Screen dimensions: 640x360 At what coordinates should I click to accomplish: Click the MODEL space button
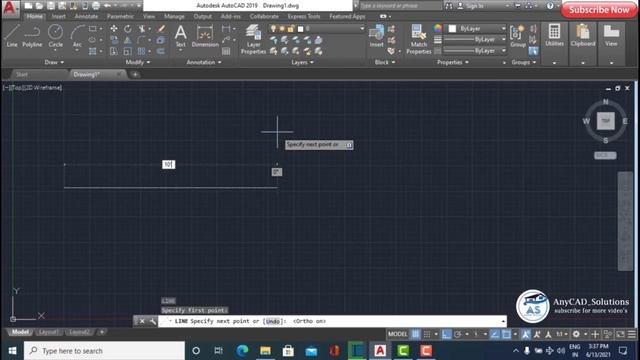[x=397, y=334]
